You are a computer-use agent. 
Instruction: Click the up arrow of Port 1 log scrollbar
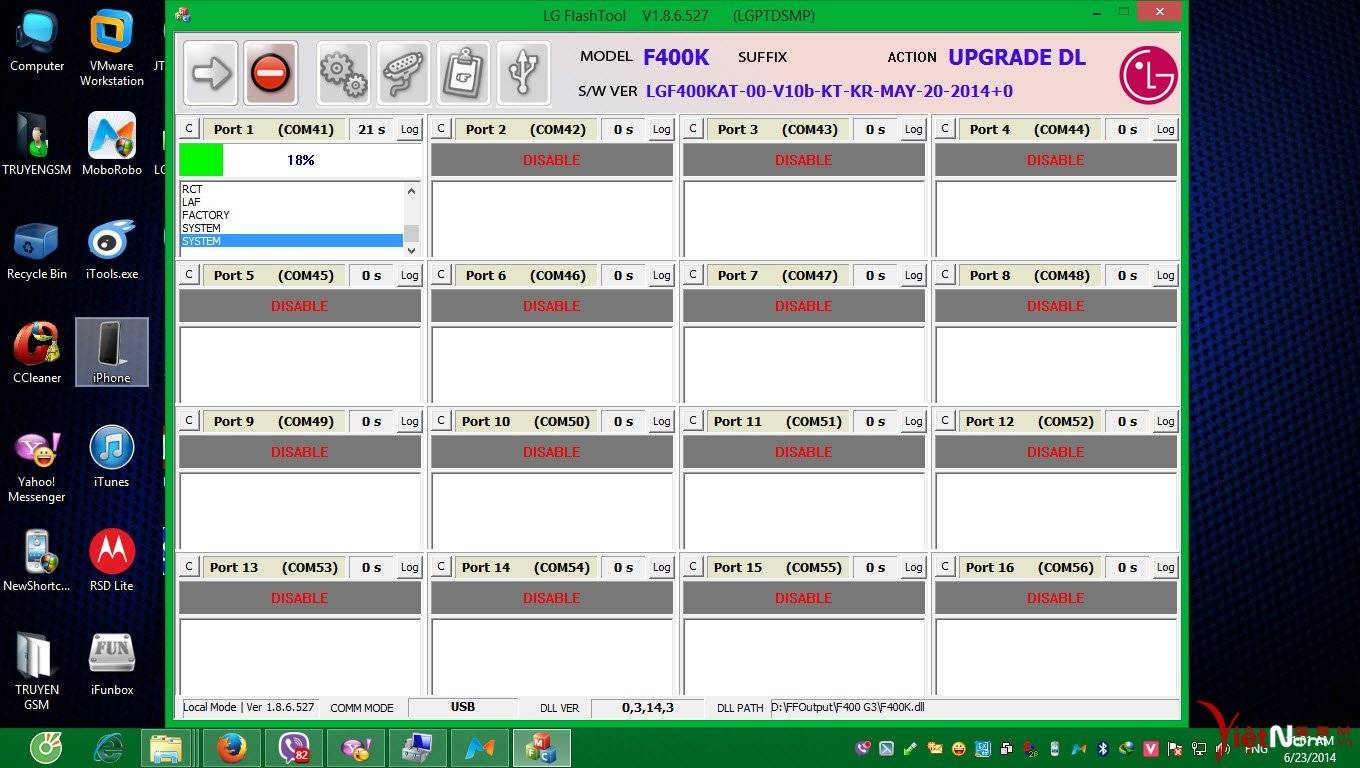tap(411, 190)
